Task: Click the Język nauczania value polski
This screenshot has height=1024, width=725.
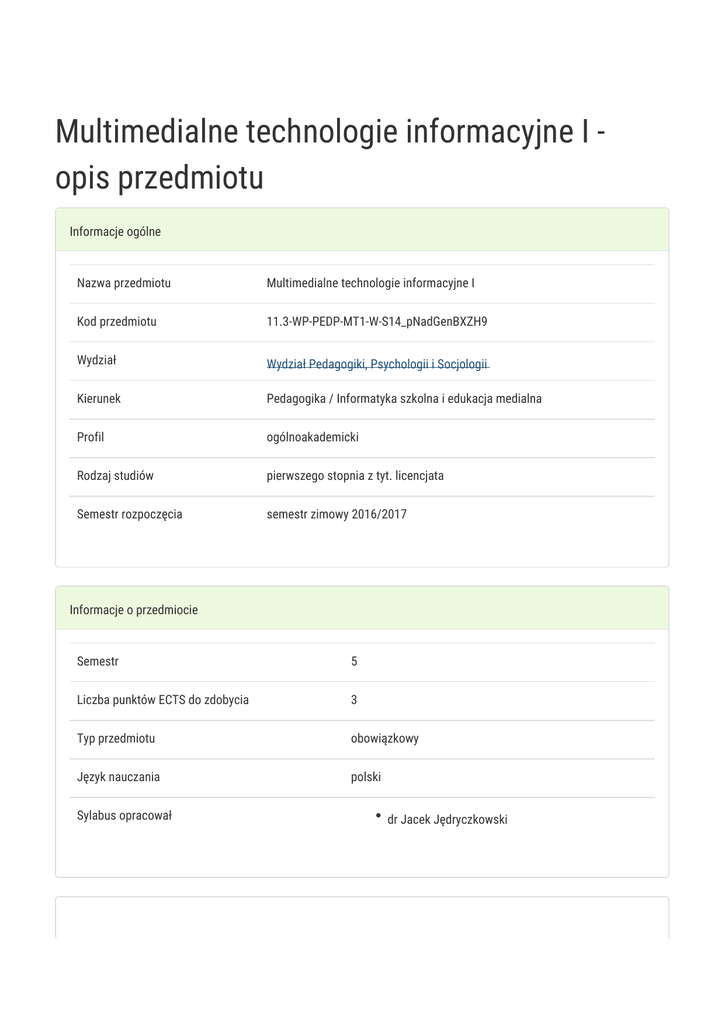Action: click(x=365, y=777)
